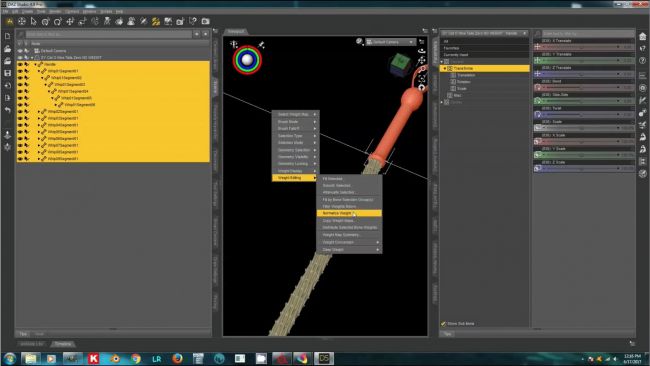Click the New file icon in left sidebar
Screen dimensions: 650x366
point(7,36)
